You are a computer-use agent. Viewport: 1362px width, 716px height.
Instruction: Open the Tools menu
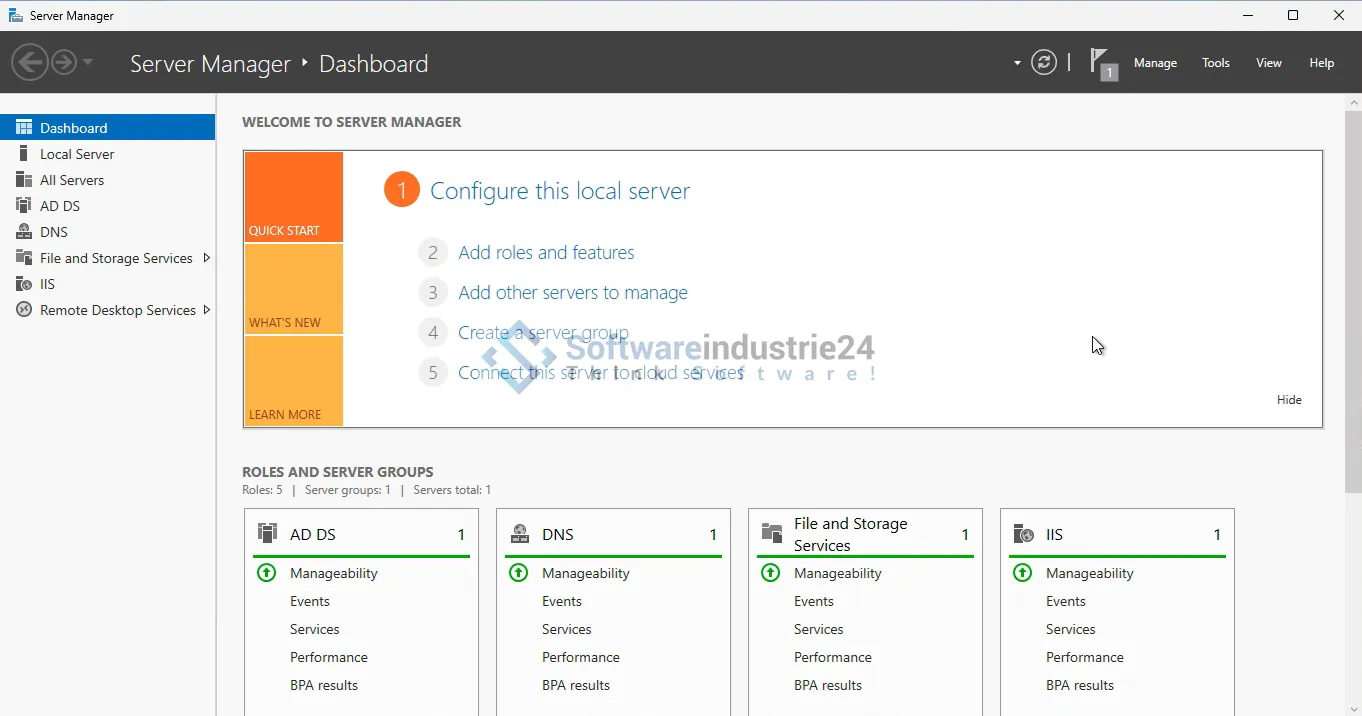point(1215,63)
